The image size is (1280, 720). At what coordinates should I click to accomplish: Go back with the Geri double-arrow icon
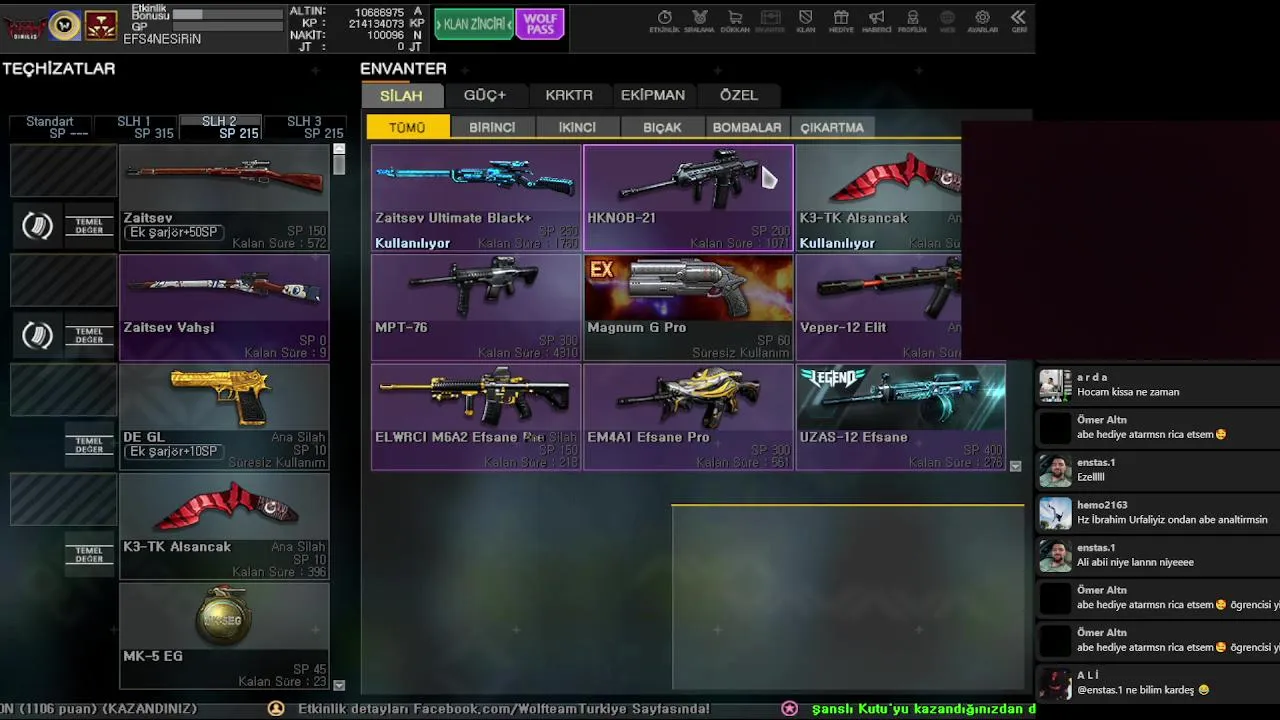tap(1018, 20)
